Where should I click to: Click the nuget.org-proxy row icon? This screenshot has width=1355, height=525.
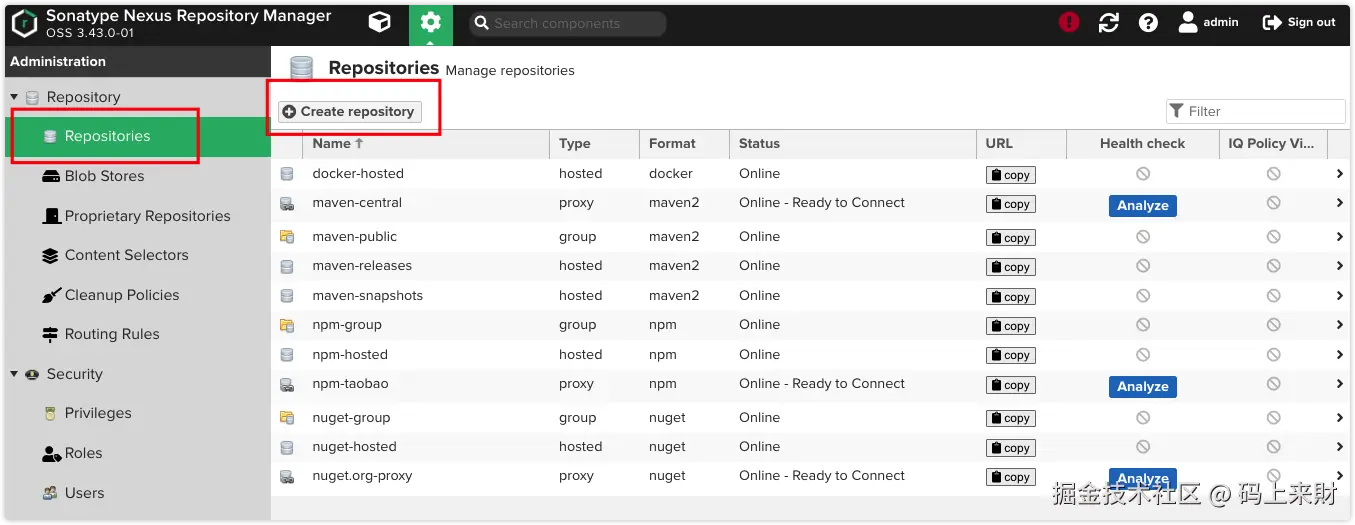(287, 476)
